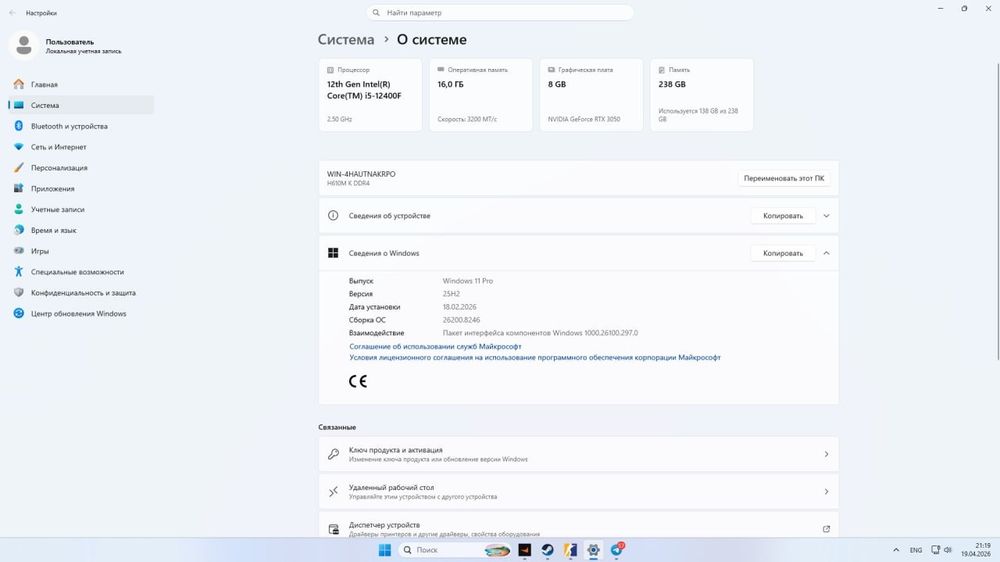Click the Windows Start button
The image size is (1000, 562).
pyautogui.click(x=385, y=550)
